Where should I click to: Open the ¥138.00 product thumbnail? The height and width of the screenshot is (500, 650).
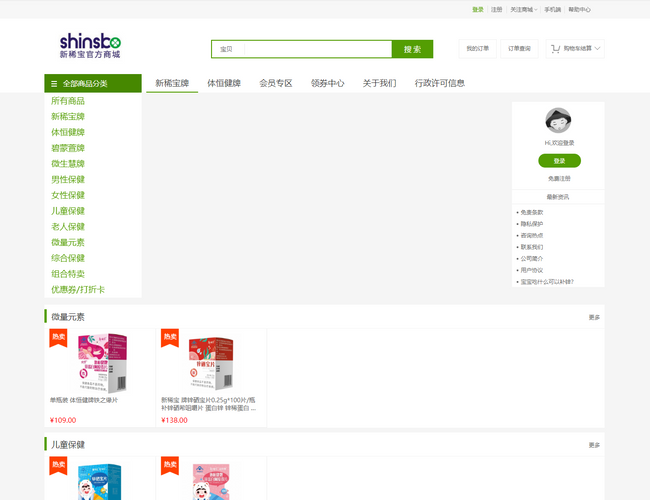click(211, 363)
